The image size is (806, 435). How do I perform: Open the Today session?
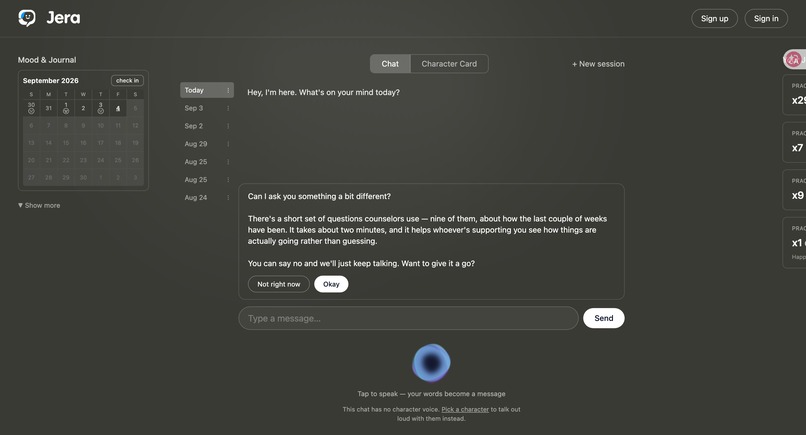coord(207,90)
